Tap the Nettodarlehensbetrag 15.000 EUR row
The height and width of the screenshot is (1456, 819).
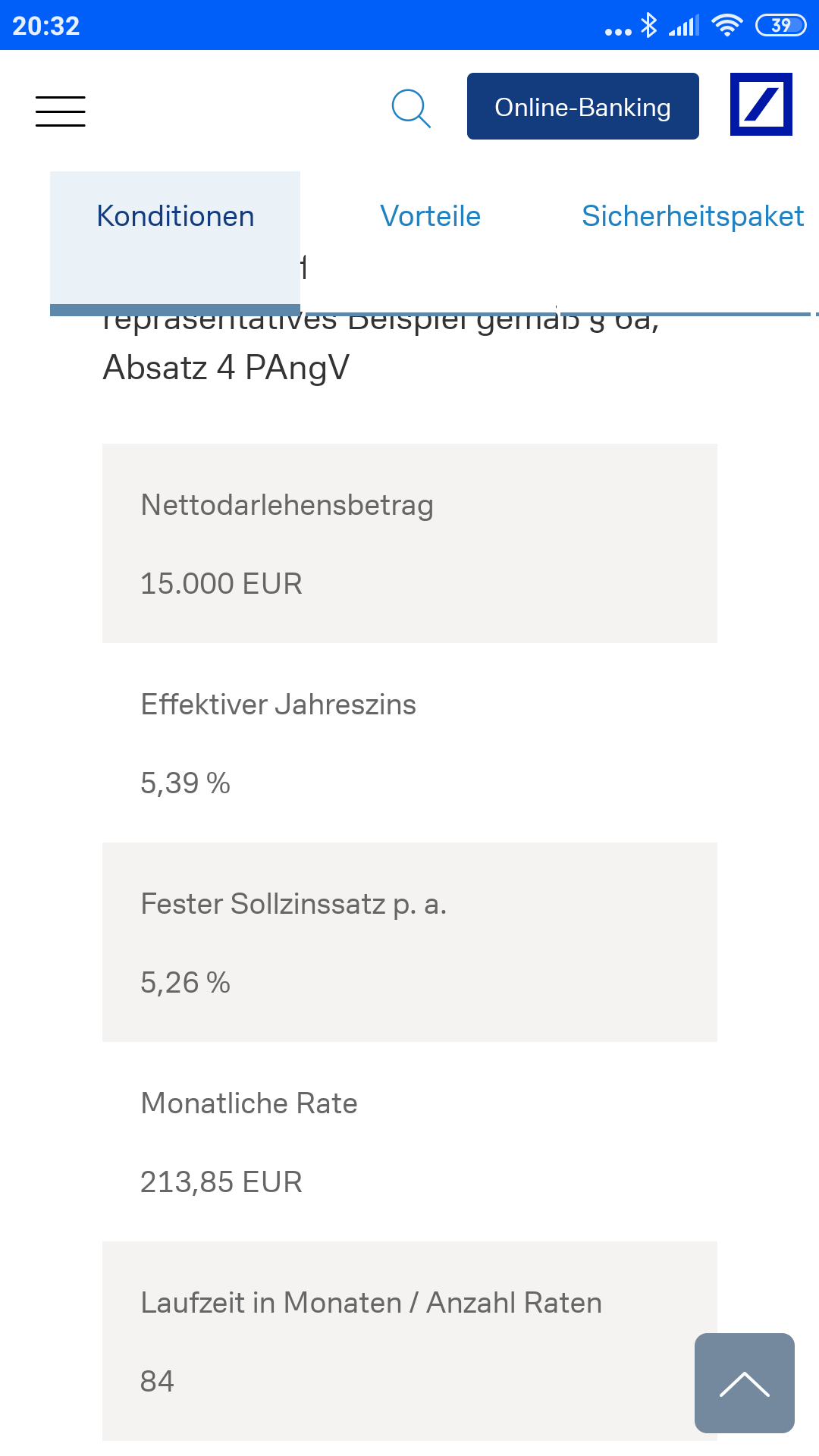click(x=409, y=544)
